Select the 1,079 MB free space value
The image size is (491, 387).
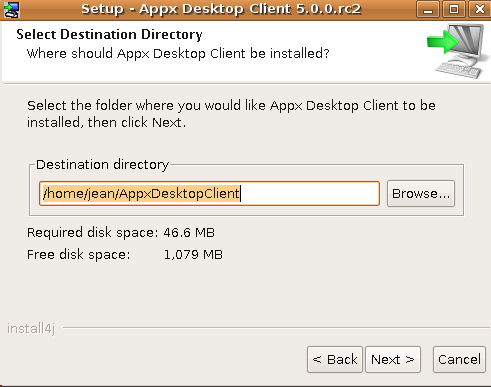tap(193, 255)
